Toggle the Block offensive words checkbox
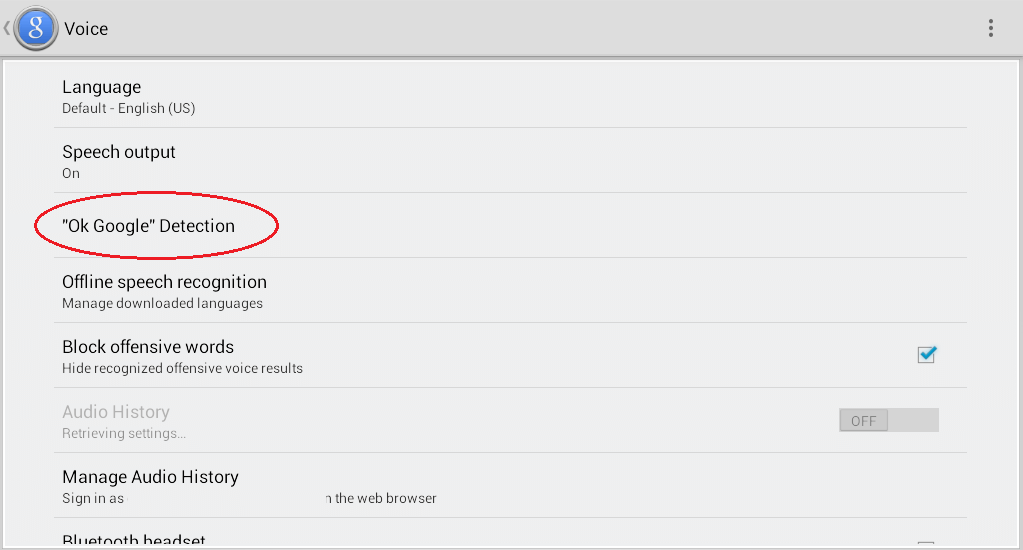This screenshot has height=550, width=1023. coord(926,354)
